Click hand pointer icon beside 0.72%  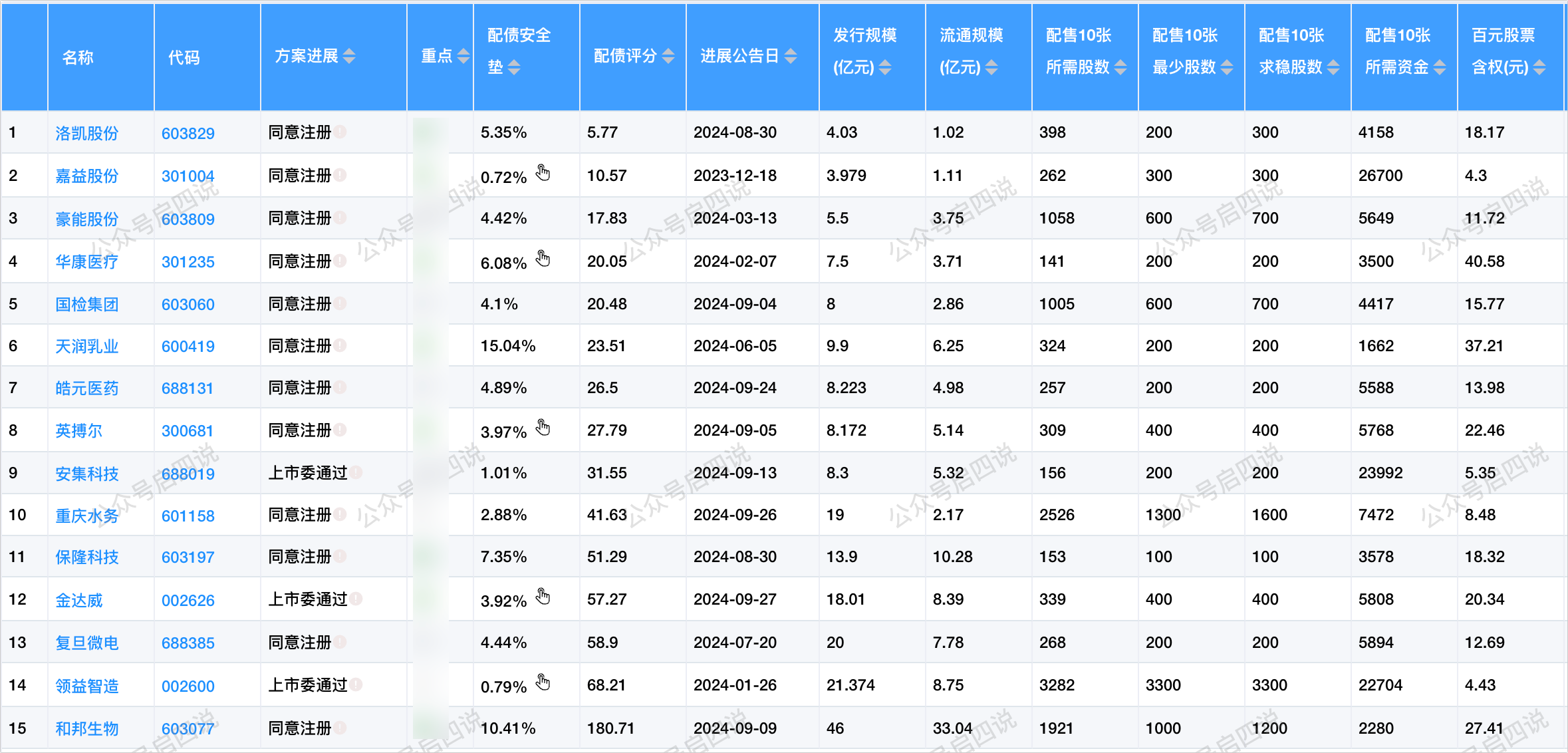543,173
